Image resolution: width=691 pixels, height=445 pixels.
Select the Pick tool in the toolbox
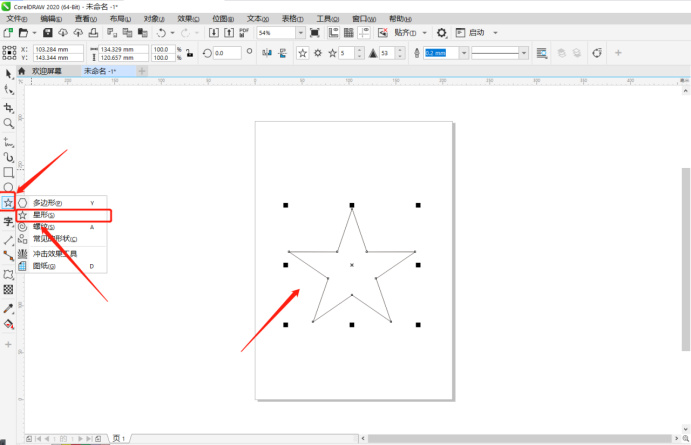click(x=8, y=74)
